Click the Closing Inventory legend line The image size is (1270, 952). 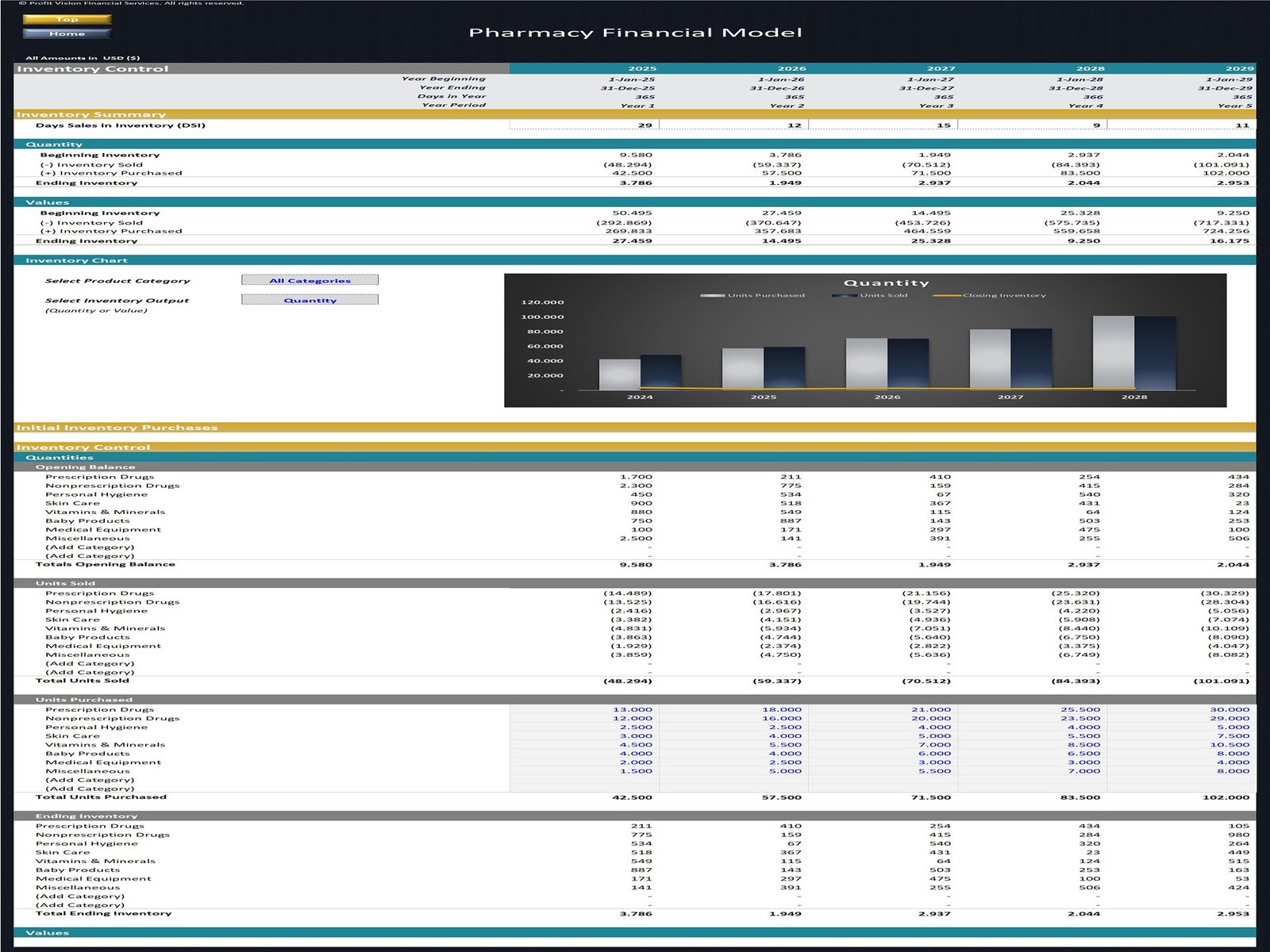[x=946, y=295]
